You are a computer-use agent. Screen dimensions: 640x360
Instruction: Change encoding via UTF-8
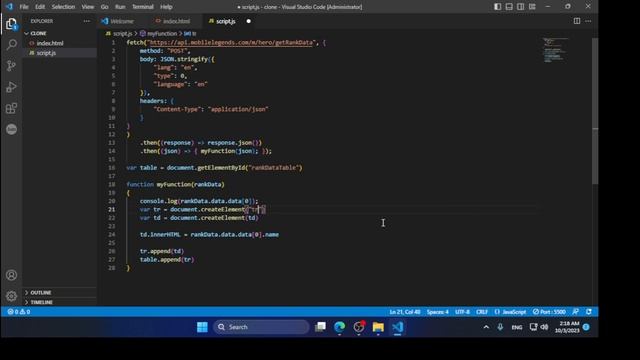(x=462, y=312)
